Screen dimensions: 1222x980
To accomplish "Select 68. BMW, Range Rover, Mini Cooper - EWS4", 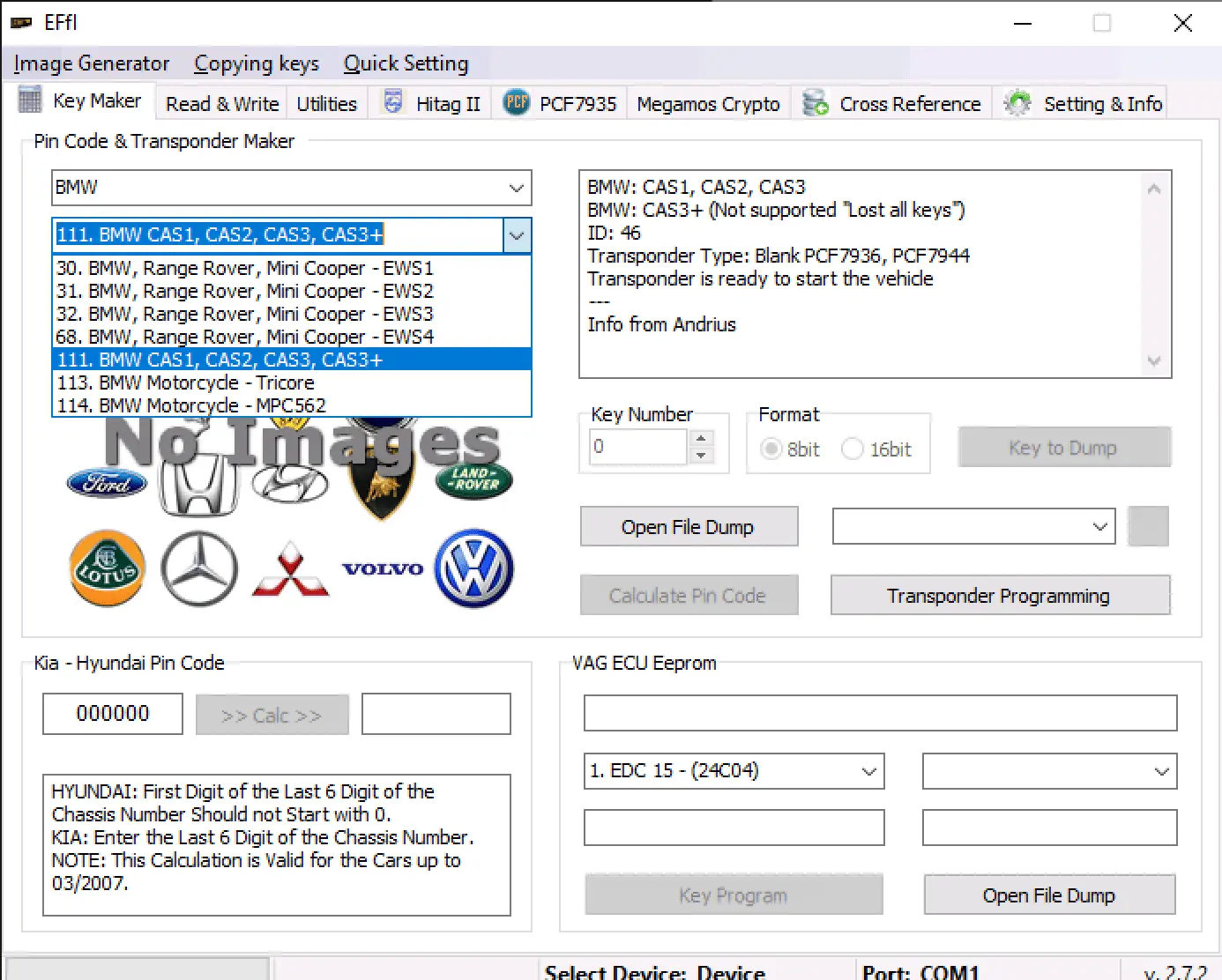I will click(292, 337).
